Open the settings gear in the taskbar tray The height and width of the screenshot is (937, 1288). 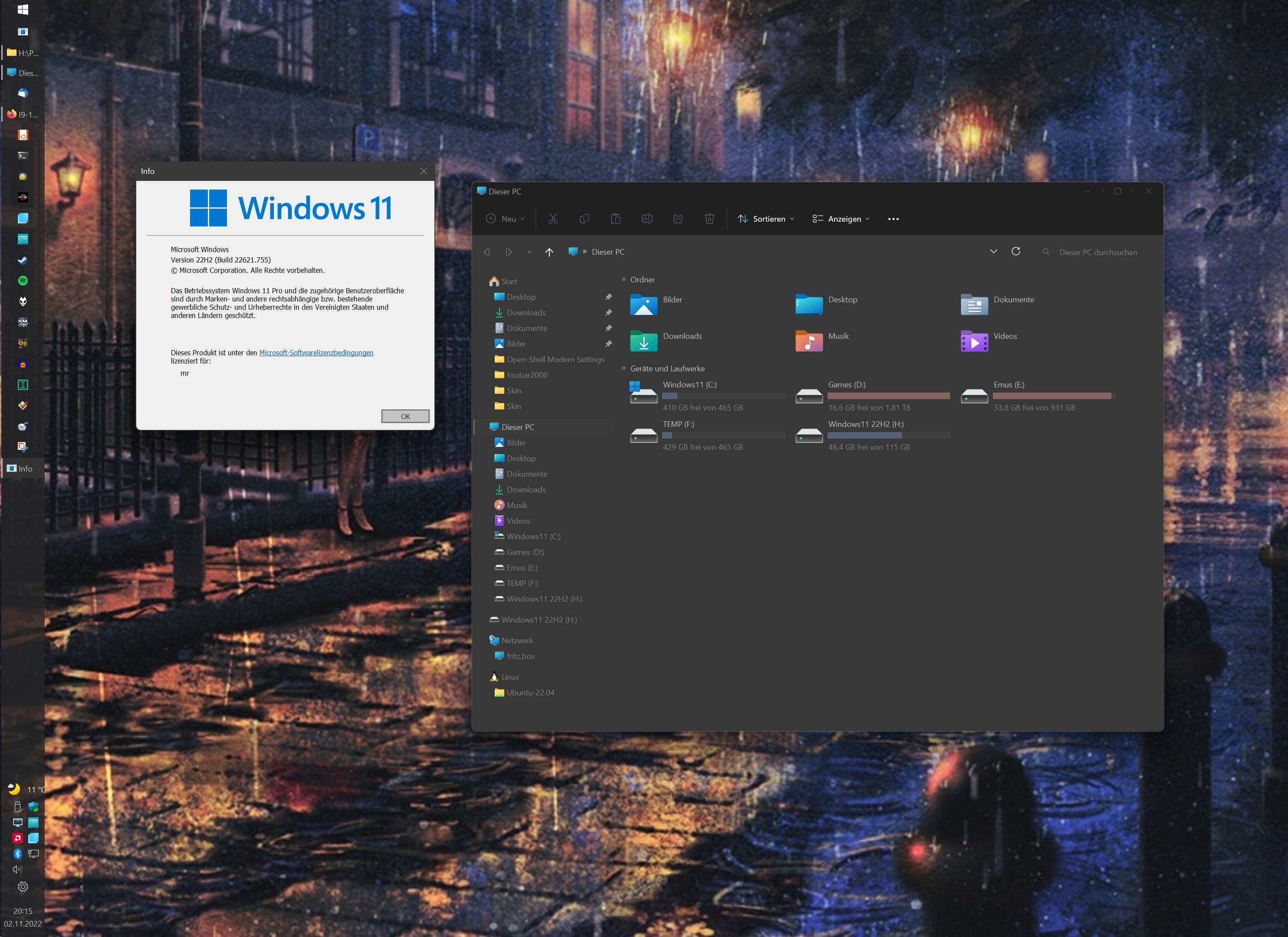click(23, 887)
